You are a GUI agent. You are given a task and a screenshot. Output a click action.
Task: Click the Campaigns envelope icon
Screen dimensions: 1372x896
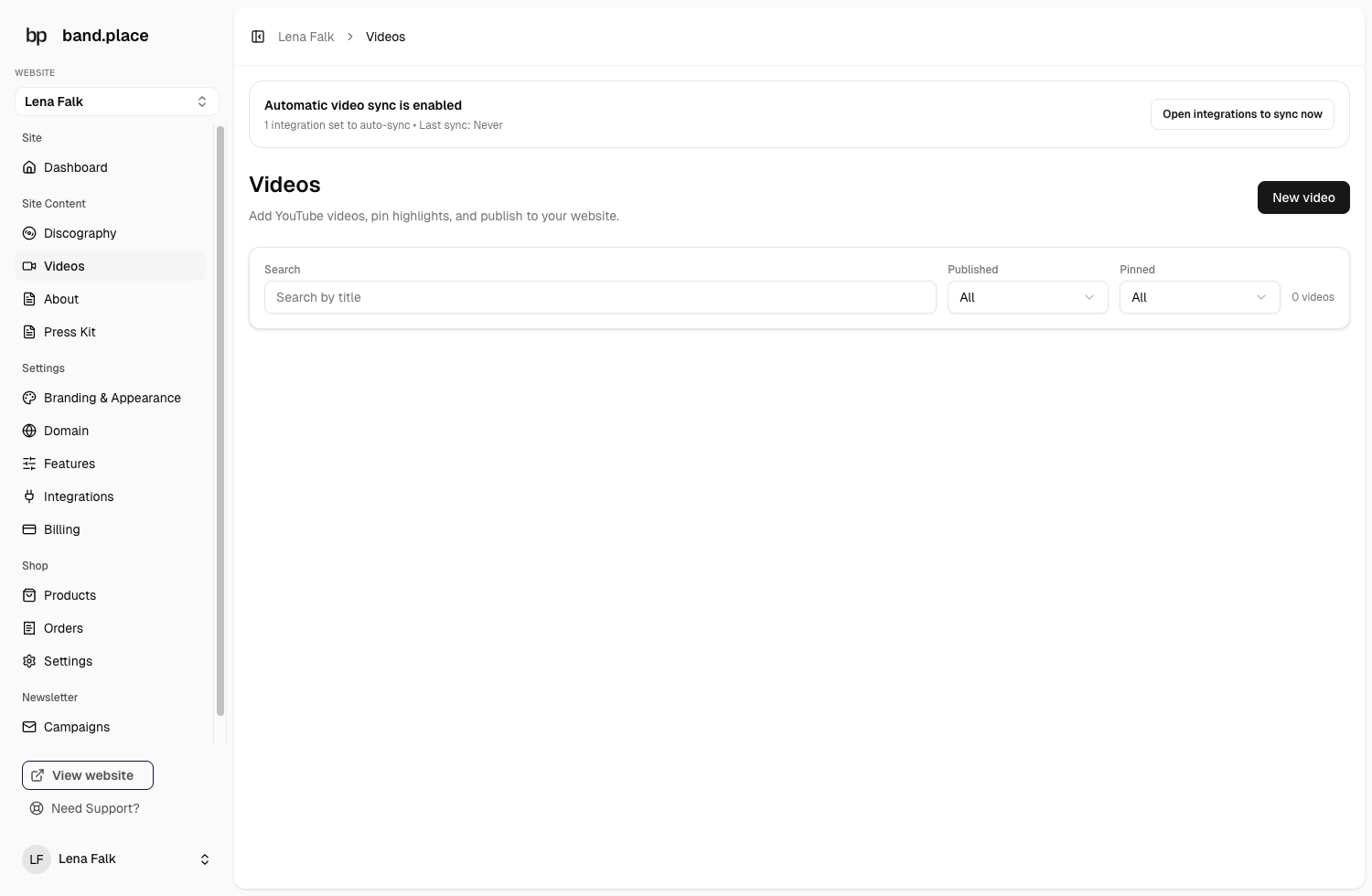pyautogui.click(x=30, y=727)
